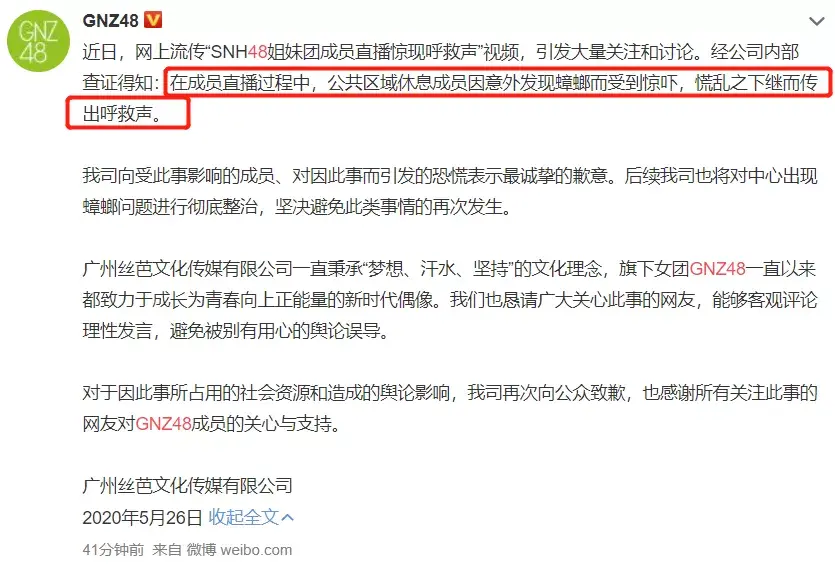
Task: Click the company signature line above the date
Action: pos(187,486)
